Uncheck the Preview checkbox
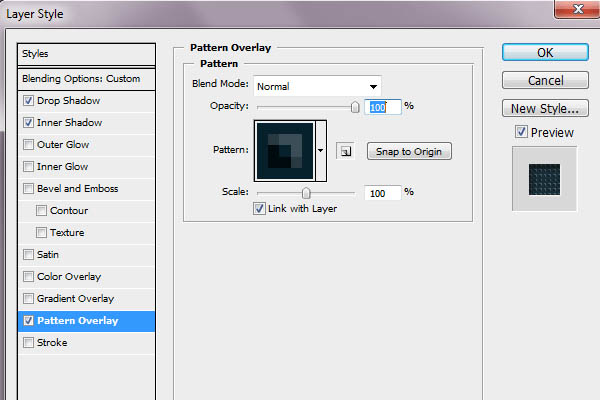Screen dimensions: 600x400 (521, 132)
